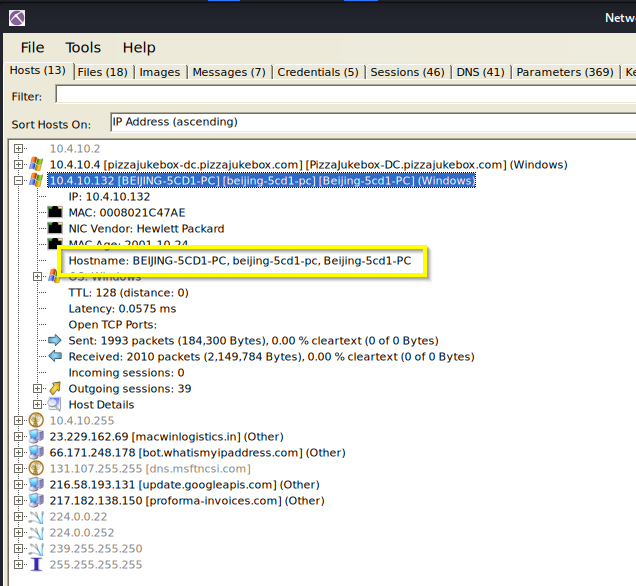Select the 66.171.248.178 bot.whatismyipaddress.com host
The height and width of the screenshot is (586, 636).
197,453
